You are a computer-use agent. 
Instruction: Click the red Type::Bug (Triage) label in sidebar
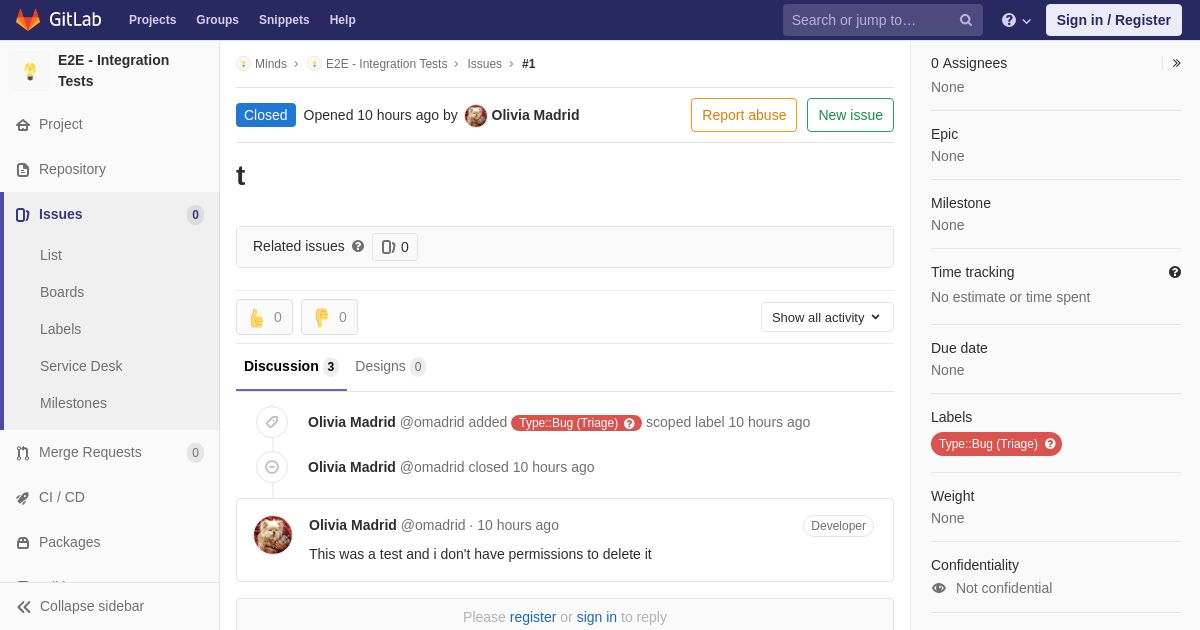996,444
